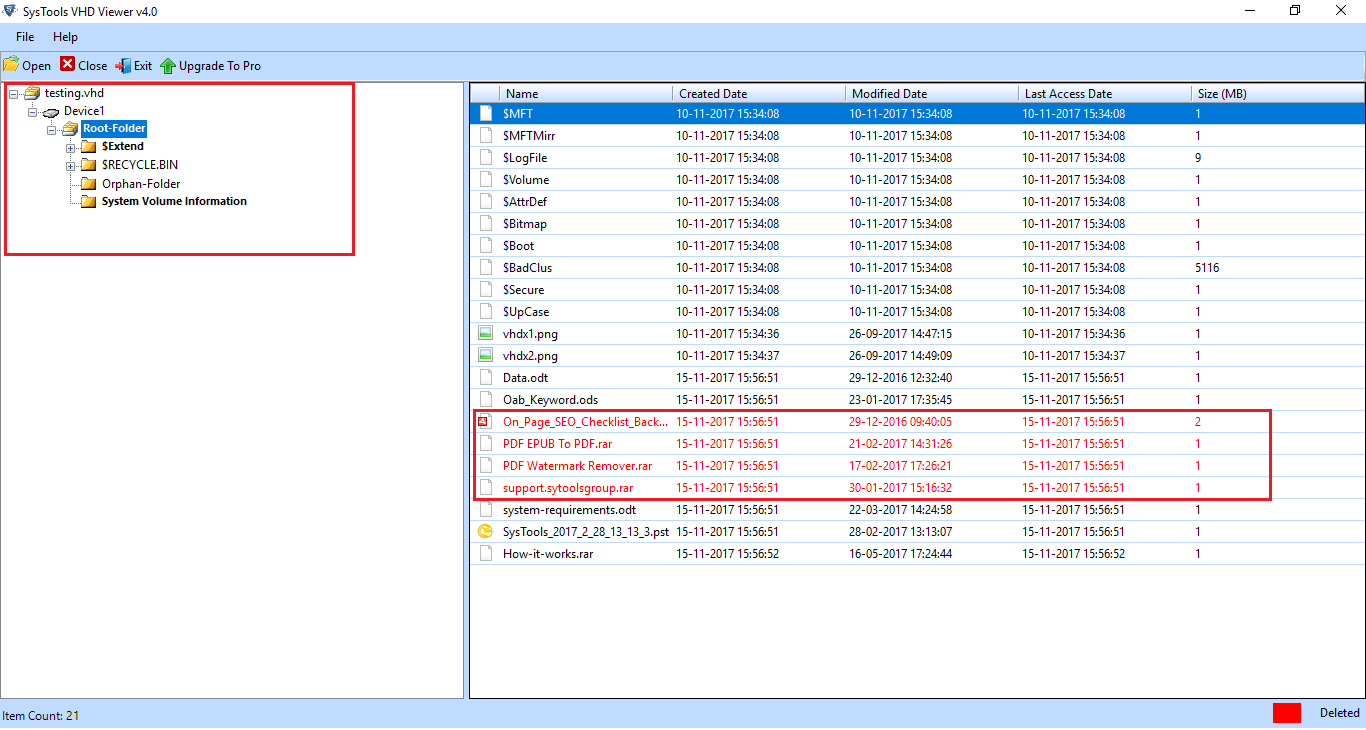Click the Exit icon in toolbar
Viewport: 1366px width, 730px height.
click(x=123, y=65)
